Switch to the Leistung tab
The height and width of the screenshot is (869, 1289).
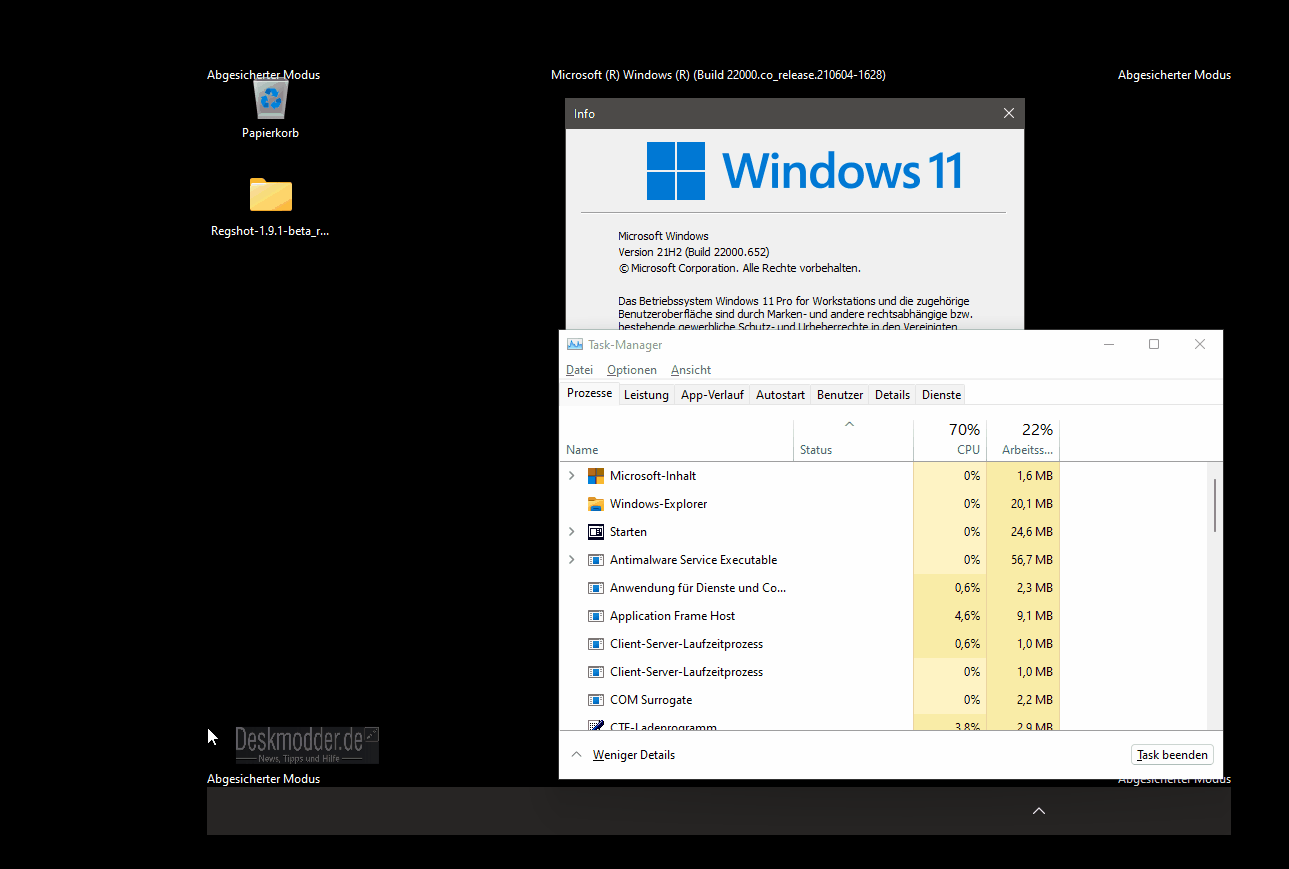tap(646, 394)
